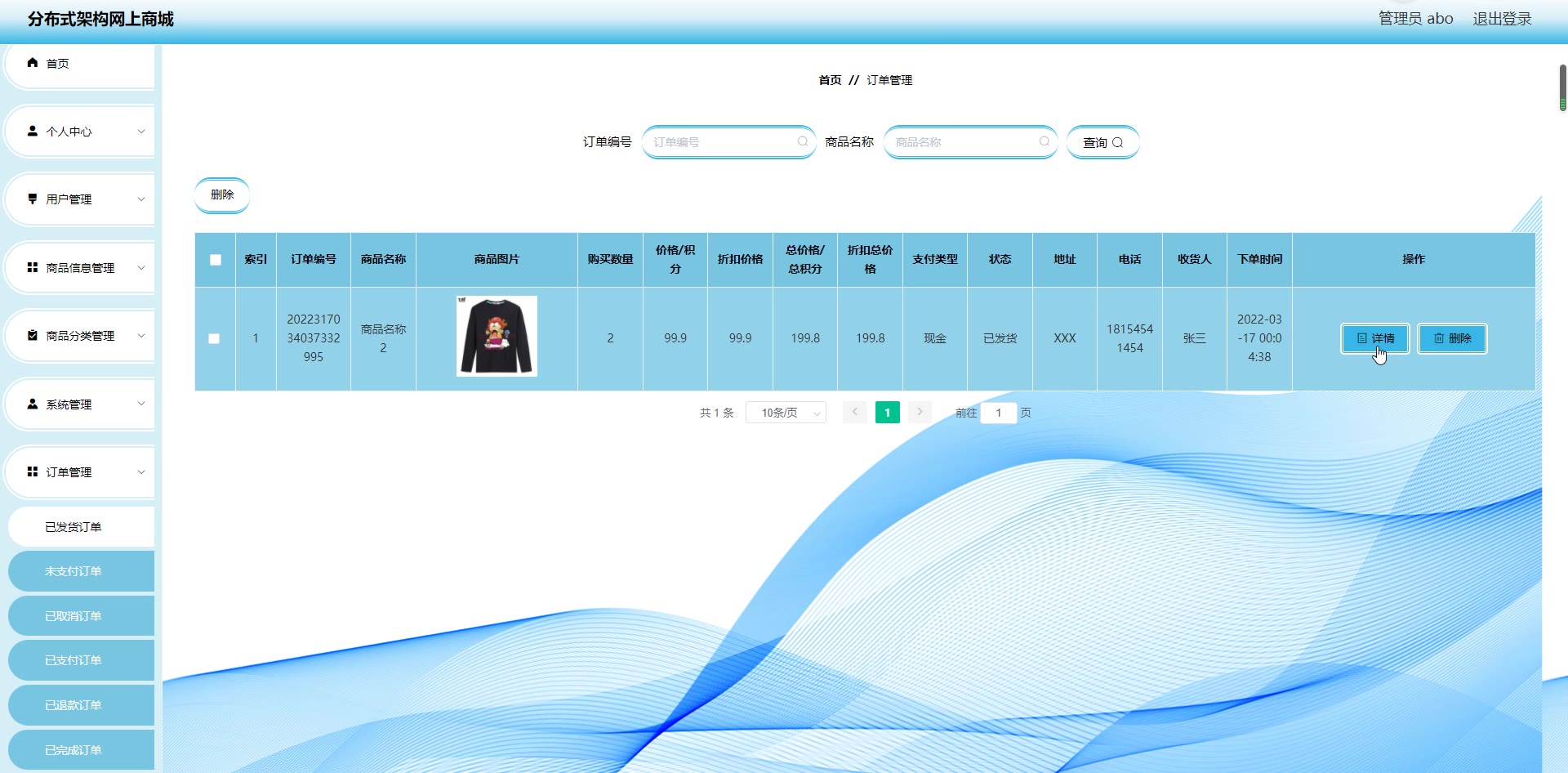This screenshot has height=773, width=1568.
Task: Go to the next page arrow
Action: [920, 412]
